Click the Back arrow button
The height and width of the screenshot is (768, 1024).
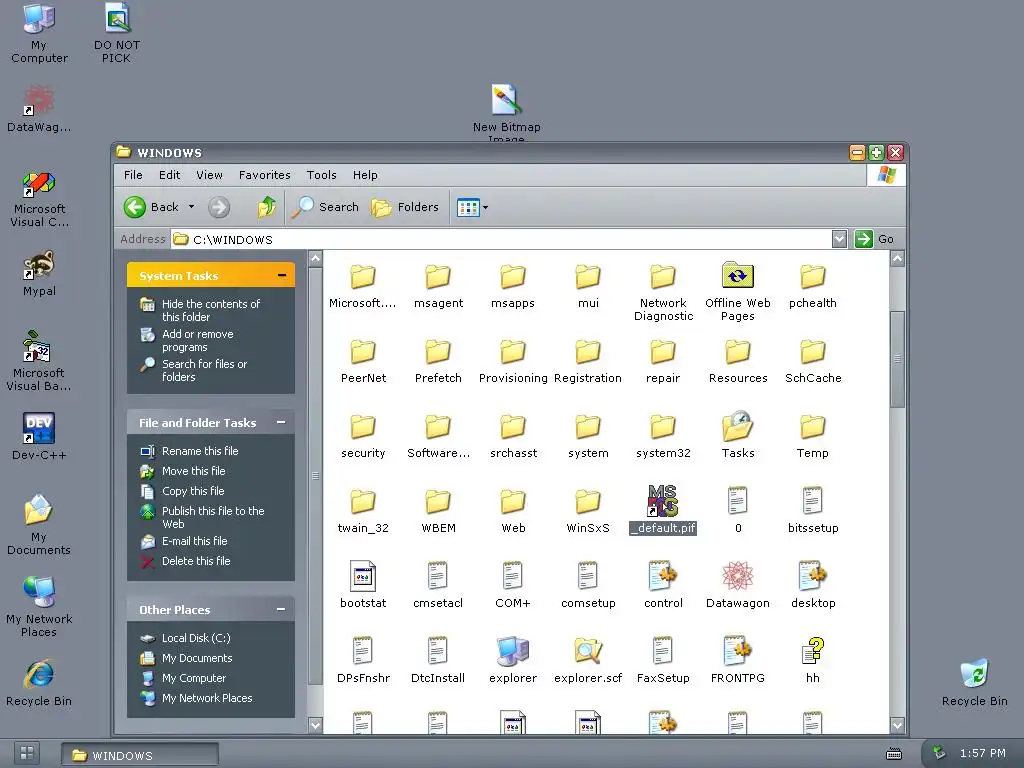(x=151, y=207)
